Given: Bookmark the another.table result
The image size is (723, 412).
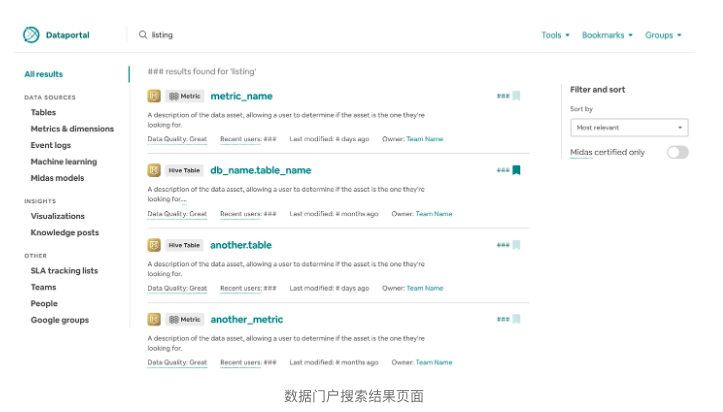Looking at the screenshot, I should click(516, 245).
